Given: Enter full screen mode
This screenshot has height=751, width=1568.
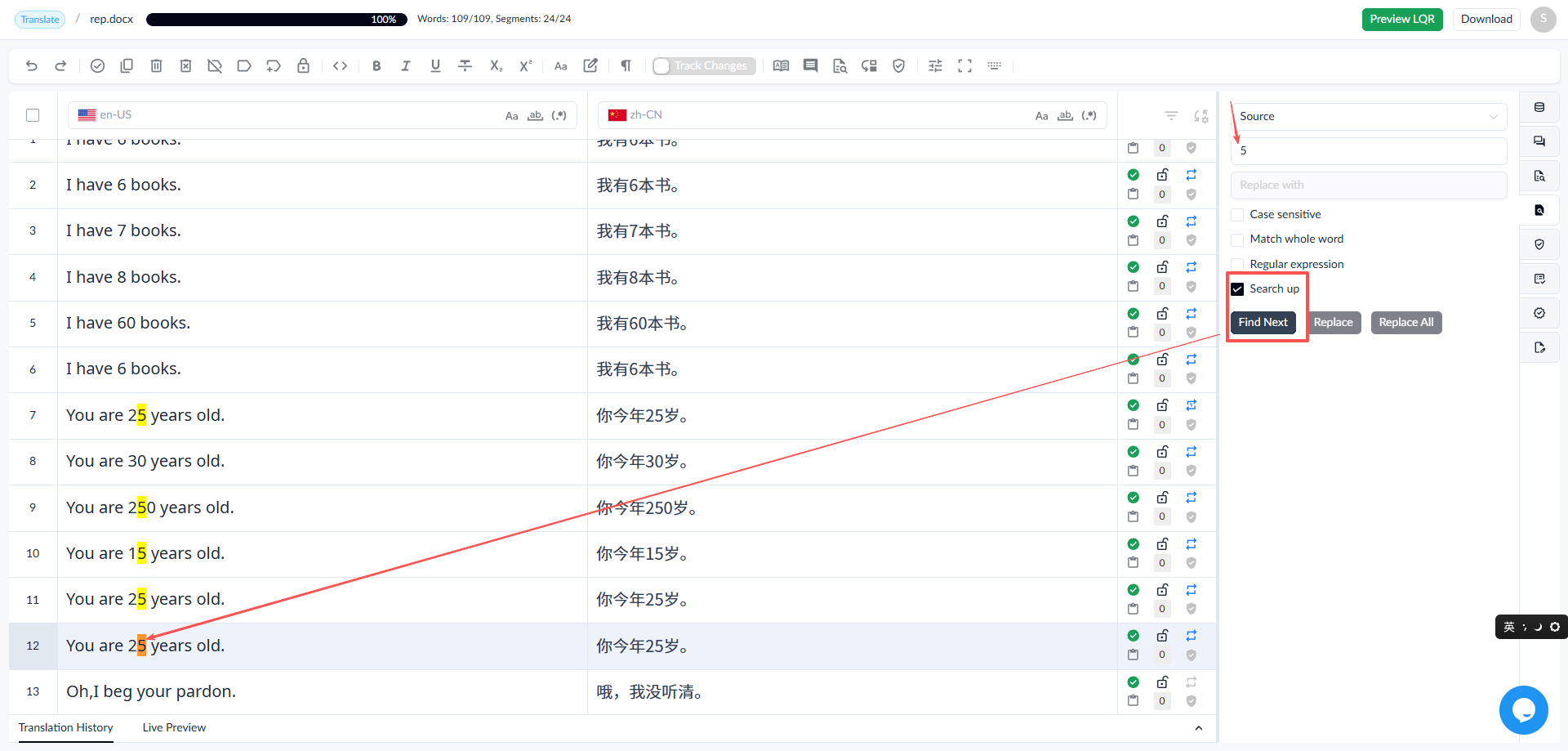Looking at the screenshot, I should [x=964, y=66].
